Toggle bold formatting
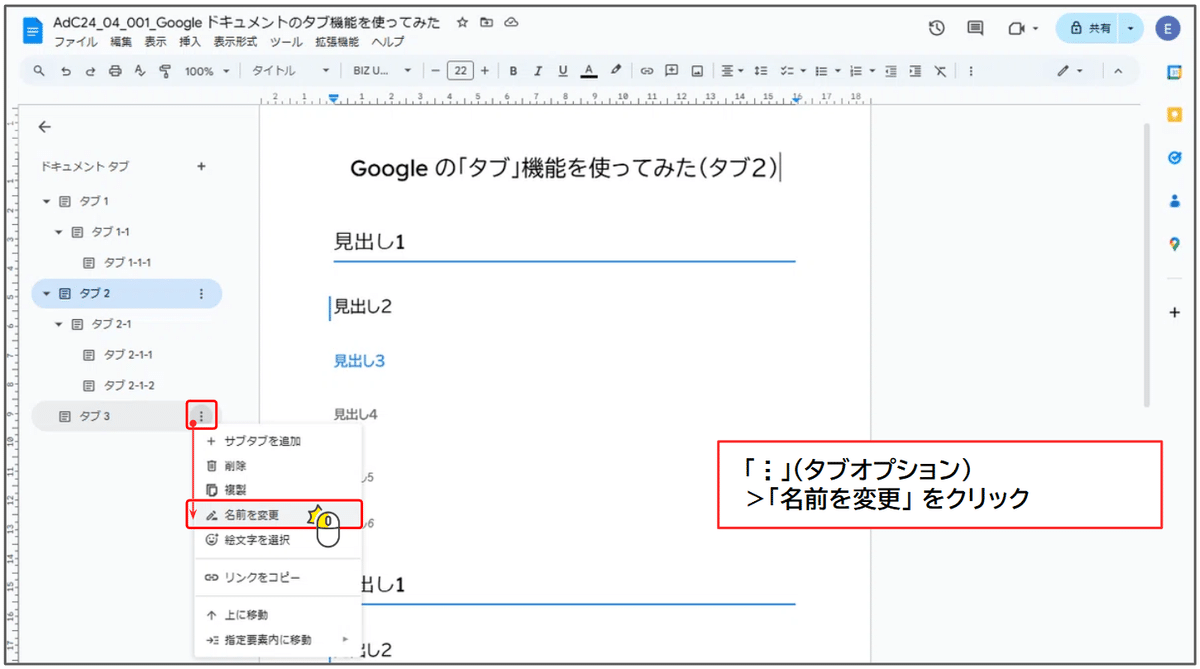The width and height of the screenshot is (1200, 669). (x=513, y=71)
